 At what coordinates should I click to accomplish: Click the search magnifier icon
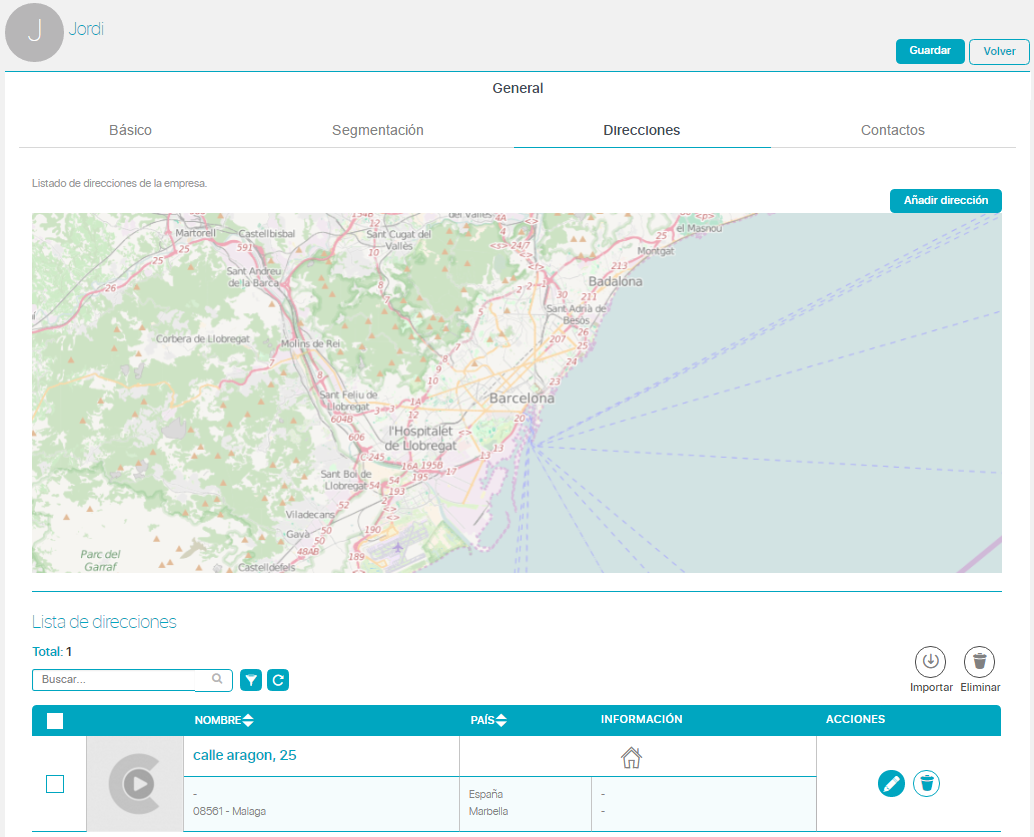217,679
